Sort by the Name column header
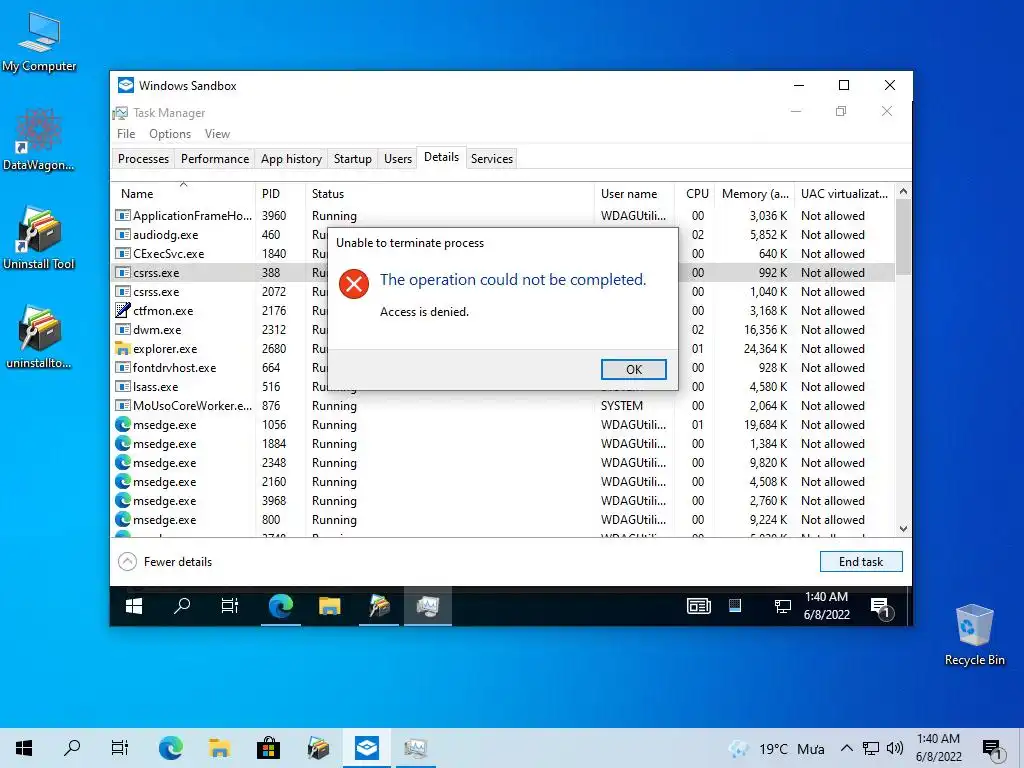The width and height of the screenshot is (1024, 768). pyautogui.click(x=183, y=193)
